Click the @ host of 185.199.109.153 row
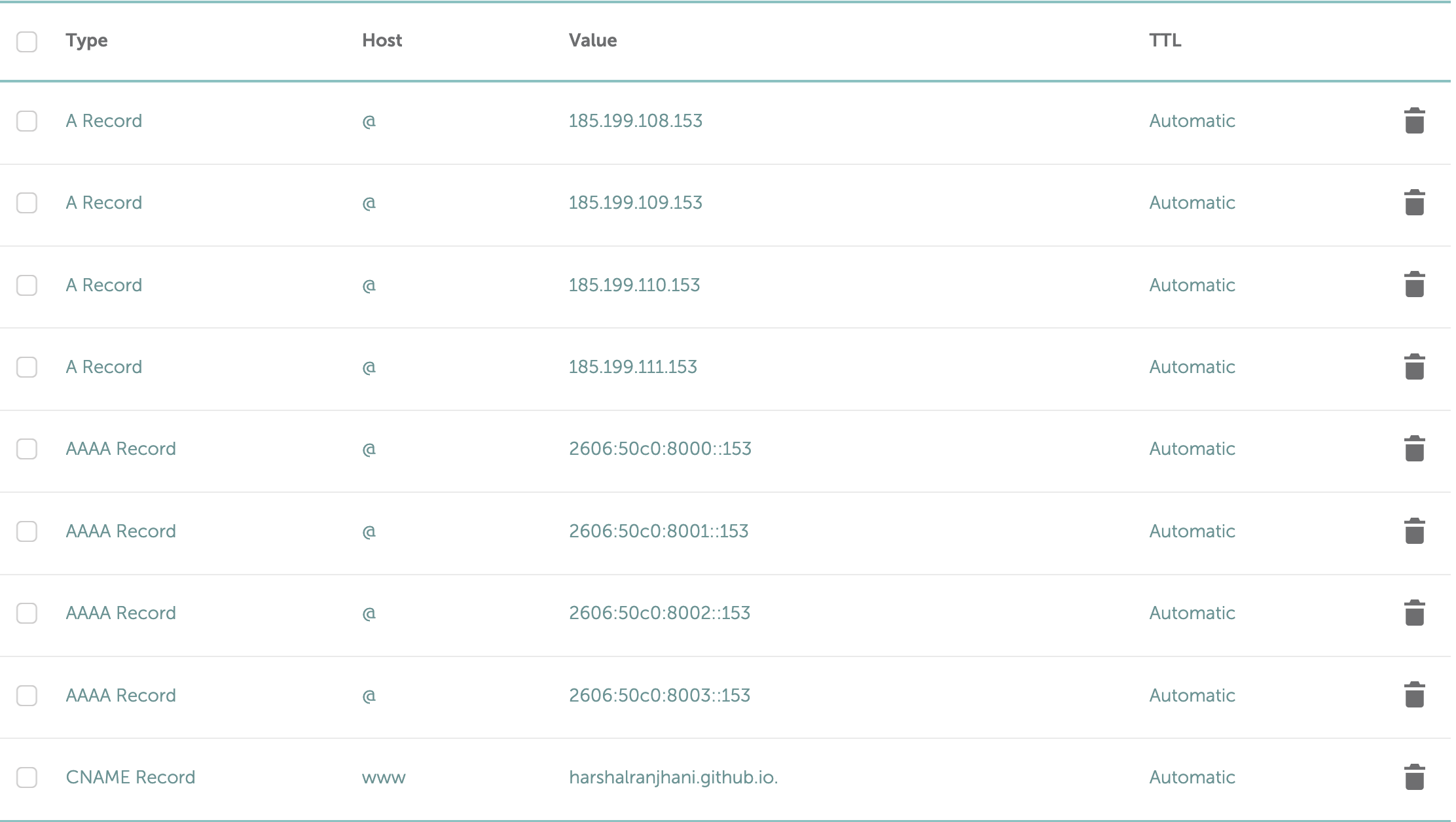The image size is (1456, 822). tap(369, 204)
